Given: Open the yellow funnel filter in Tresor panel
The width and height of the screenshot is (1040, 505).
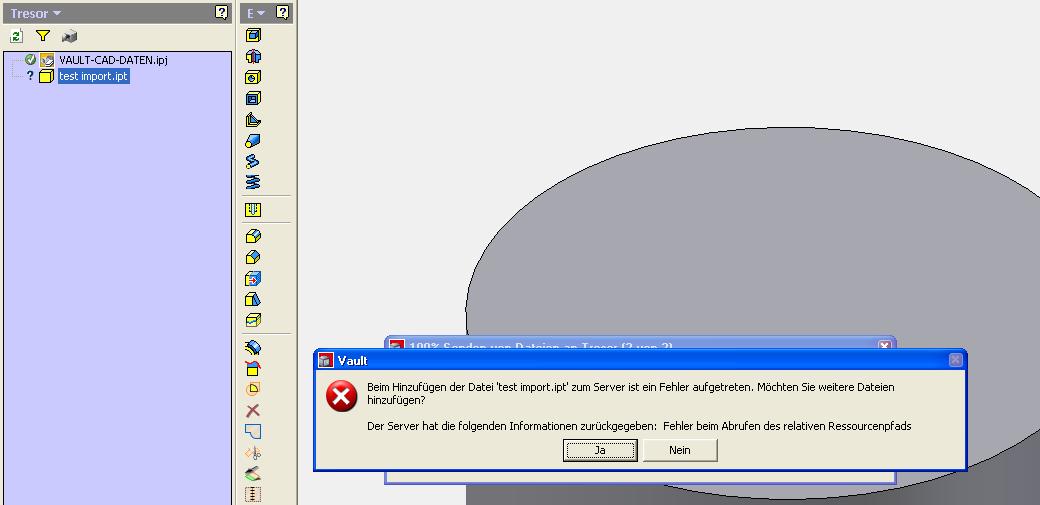Looking at the screenshot, I should pos(43,36).
